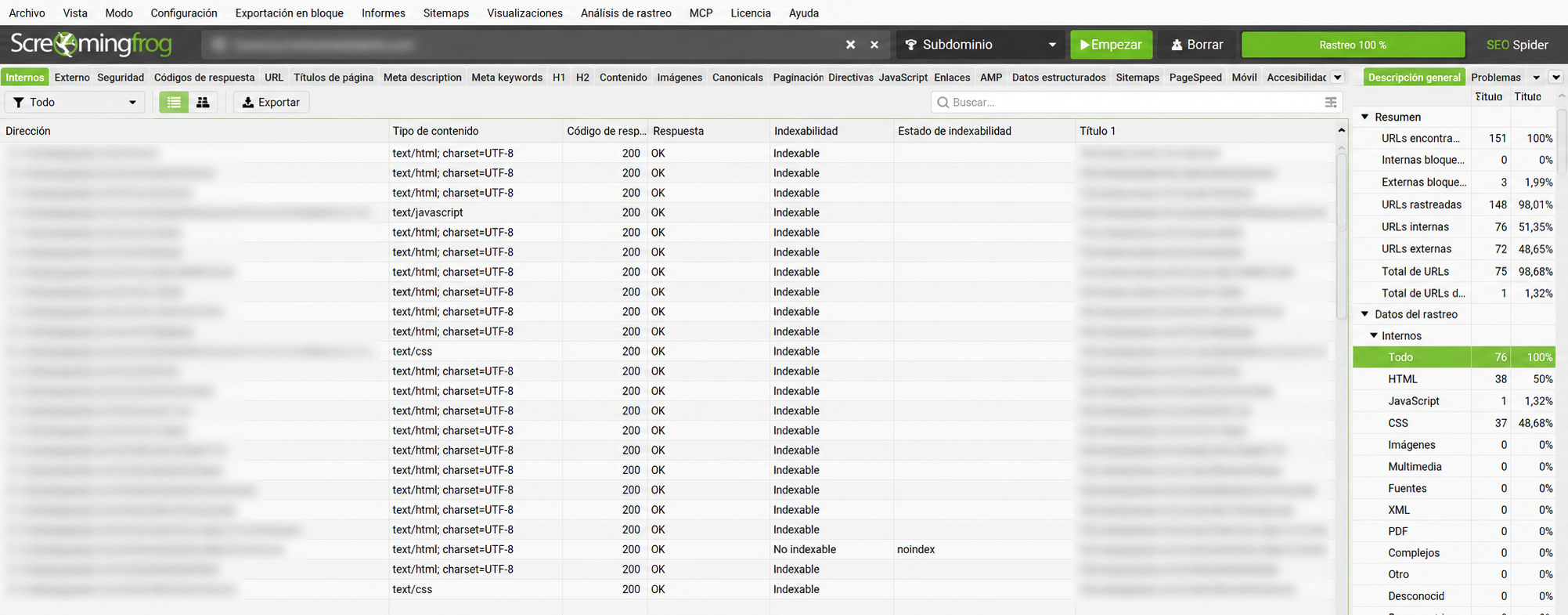Viewport: 1568px width, 615px height.
Task: Click magnifier icon in search box
Action: [943, 103]
